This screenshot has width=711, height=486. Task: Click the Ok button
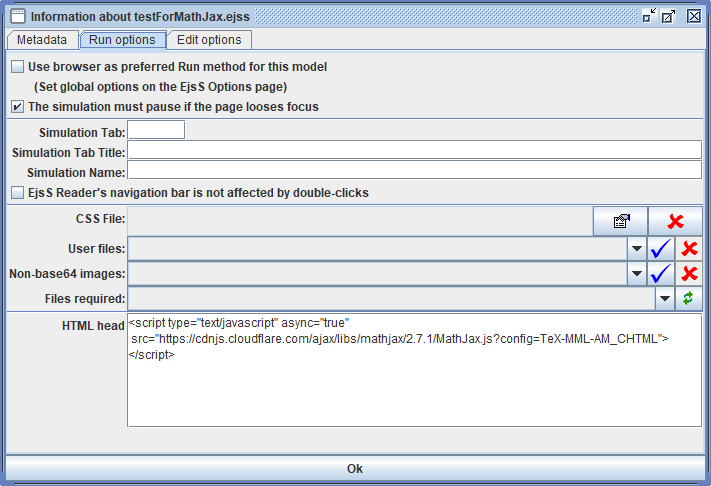355,468
